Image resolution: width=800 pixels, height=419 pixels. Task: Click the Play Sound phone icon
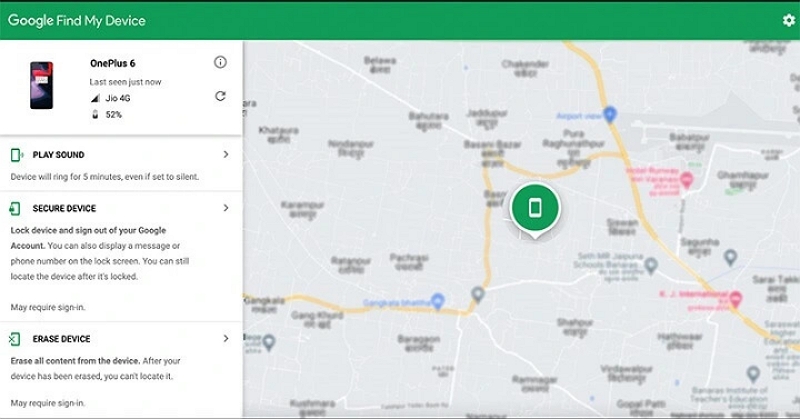tap(17, 155)
